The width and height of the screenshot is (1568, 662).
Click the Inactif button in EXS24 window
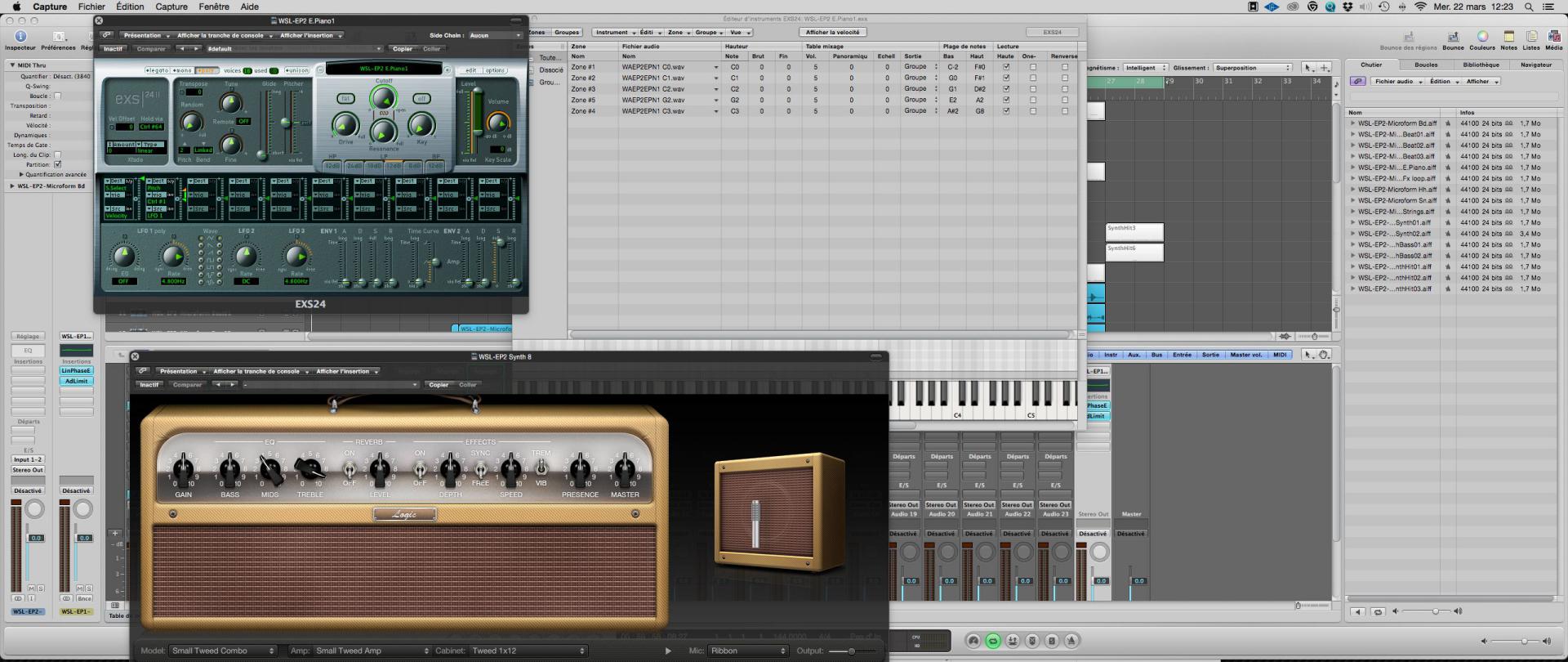click(114, 49)
